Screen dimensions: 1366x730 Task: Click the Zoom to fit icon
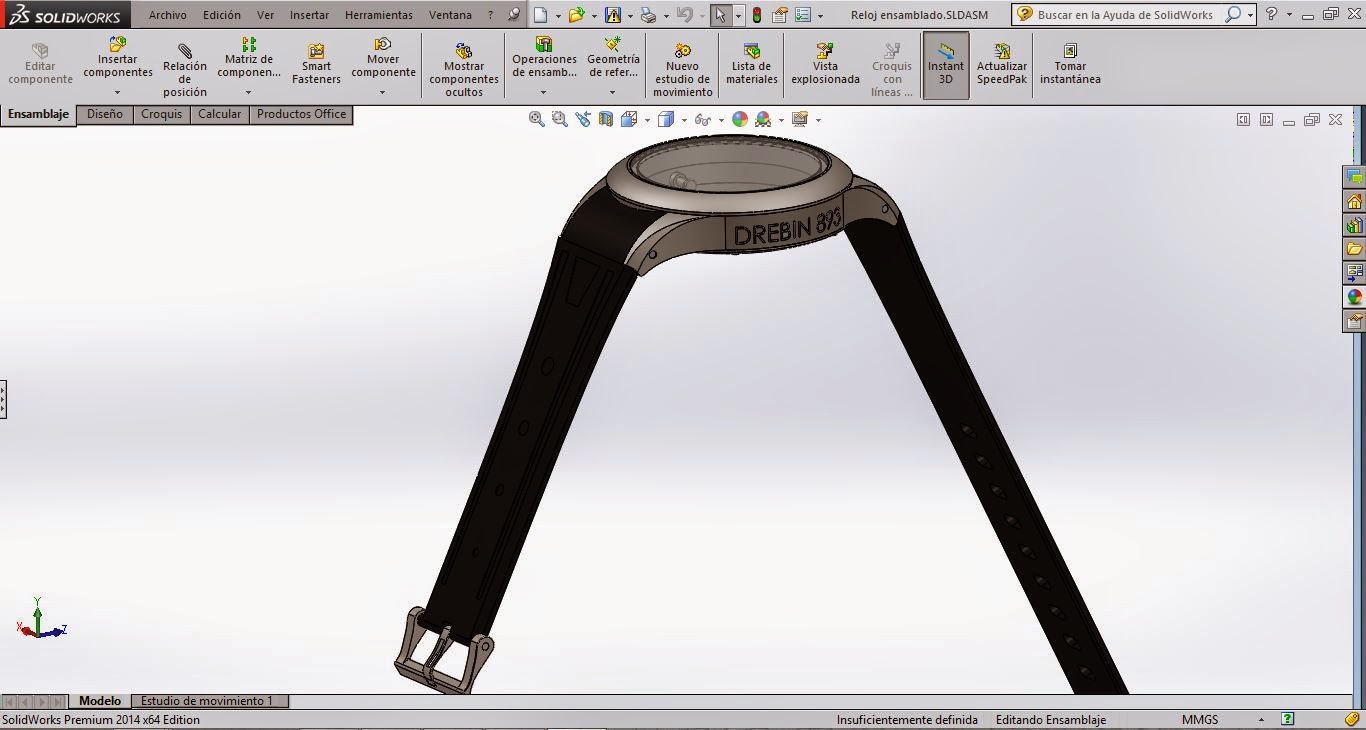click(537, 119)
